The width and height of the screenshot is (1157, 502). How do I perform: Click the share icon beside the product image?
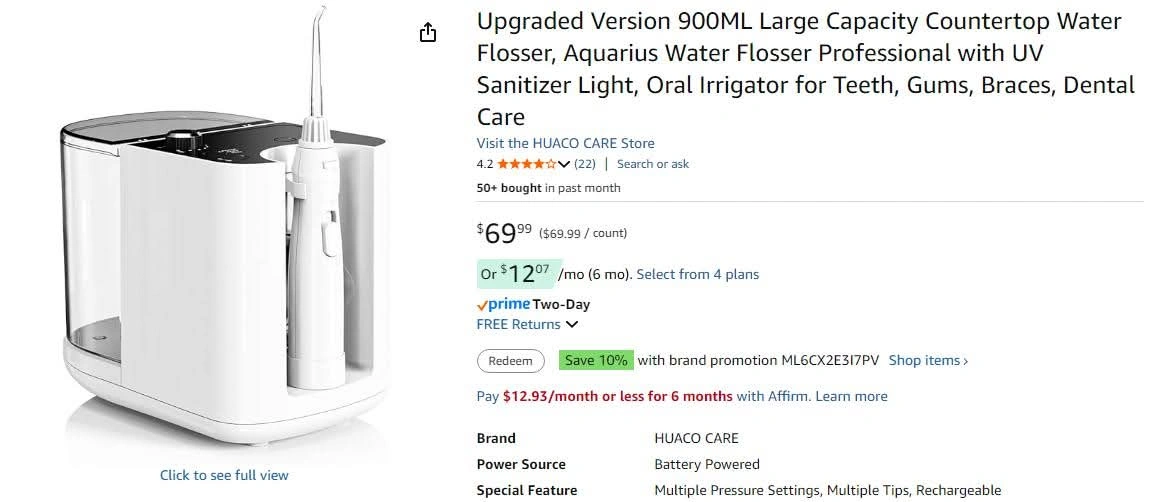(x=428, y=33)
